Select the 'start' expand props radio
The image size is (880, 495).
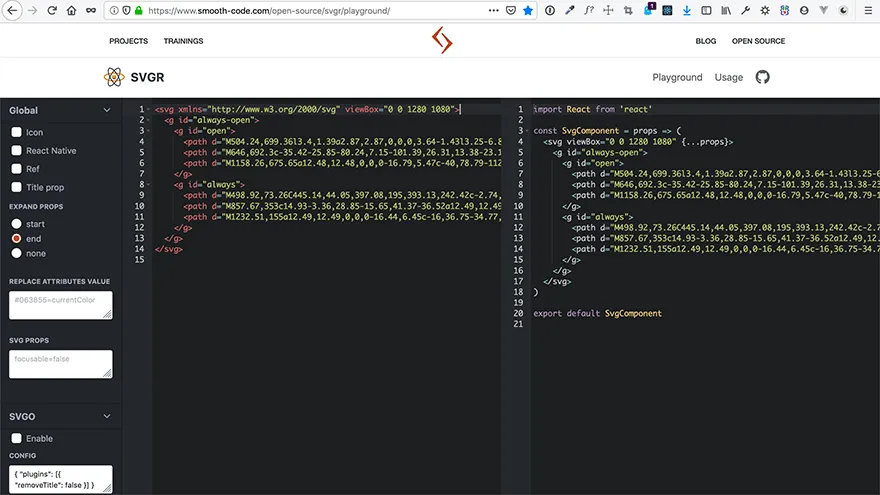click(x=16, y=224)
